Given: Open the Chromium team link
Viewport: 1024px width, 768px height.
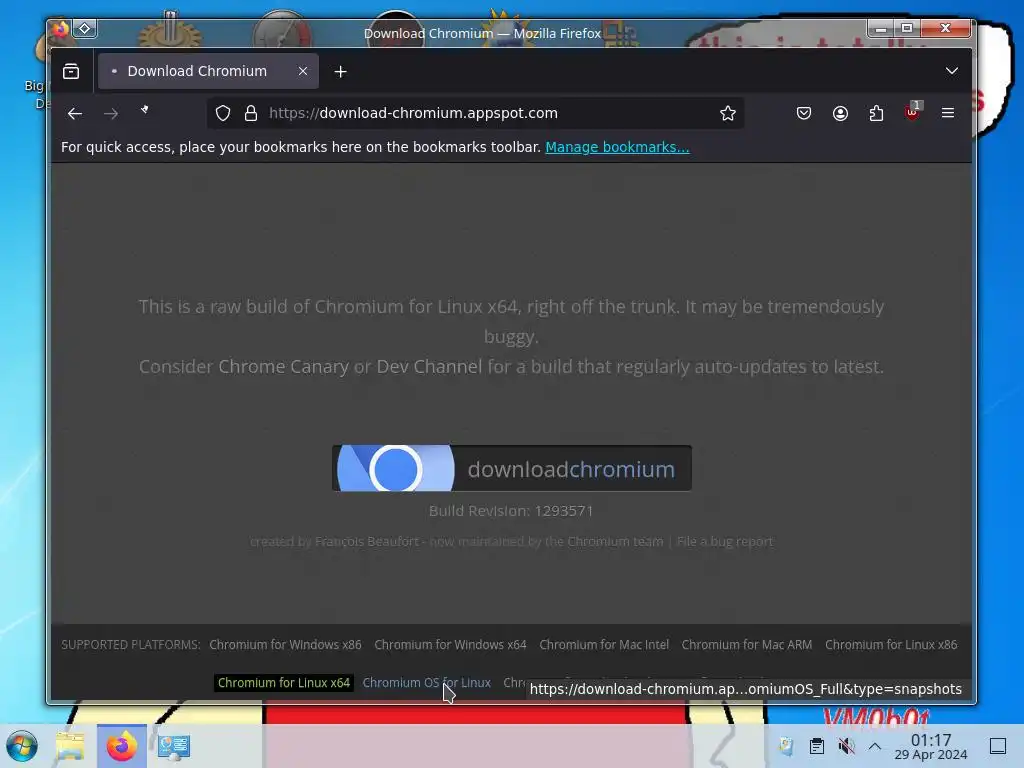Looking at the screenshot, I should pos(615,541).
